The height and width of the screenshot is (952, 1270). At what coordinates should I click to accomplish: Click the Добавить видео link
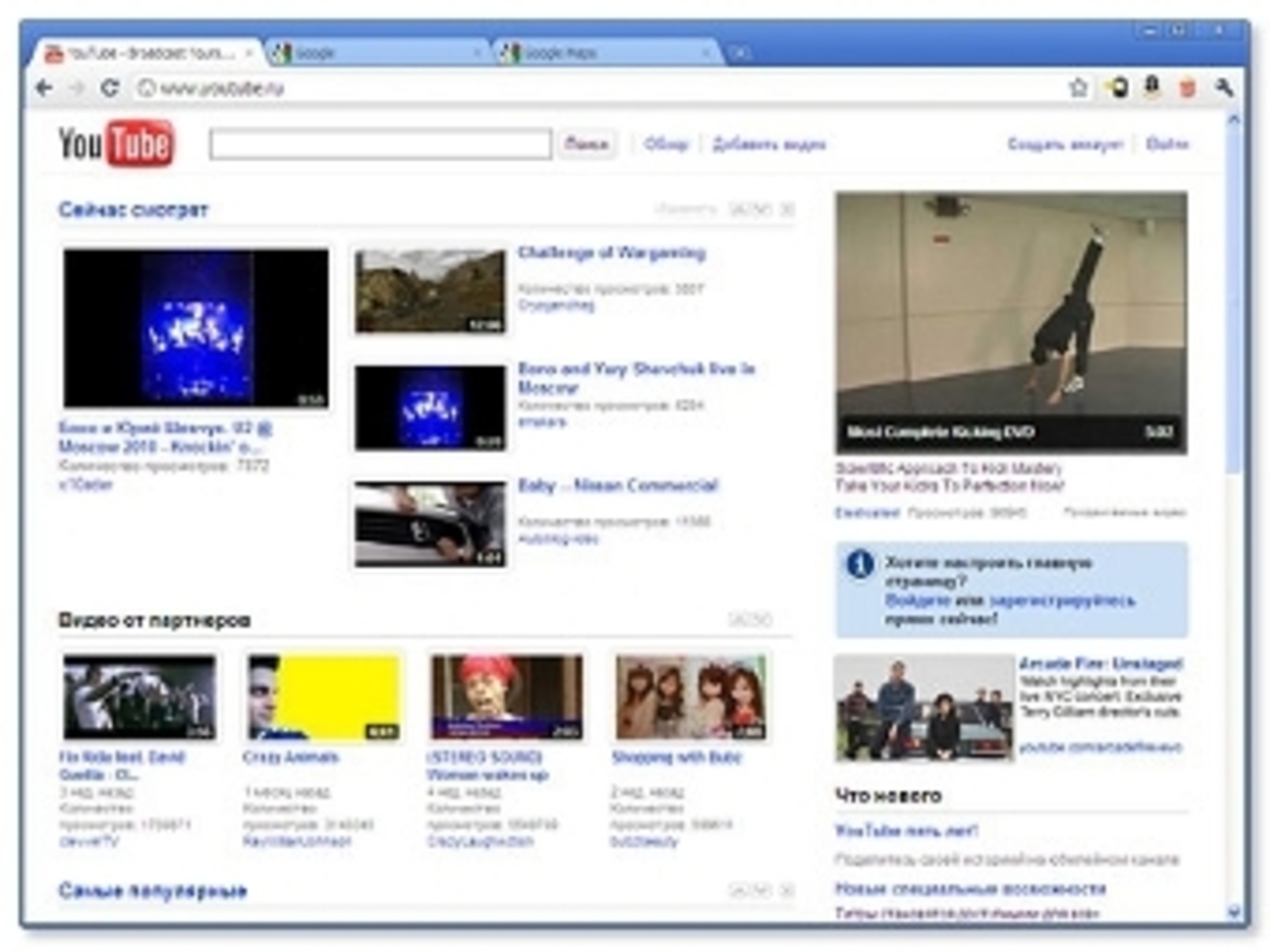(x=769, y=144)
